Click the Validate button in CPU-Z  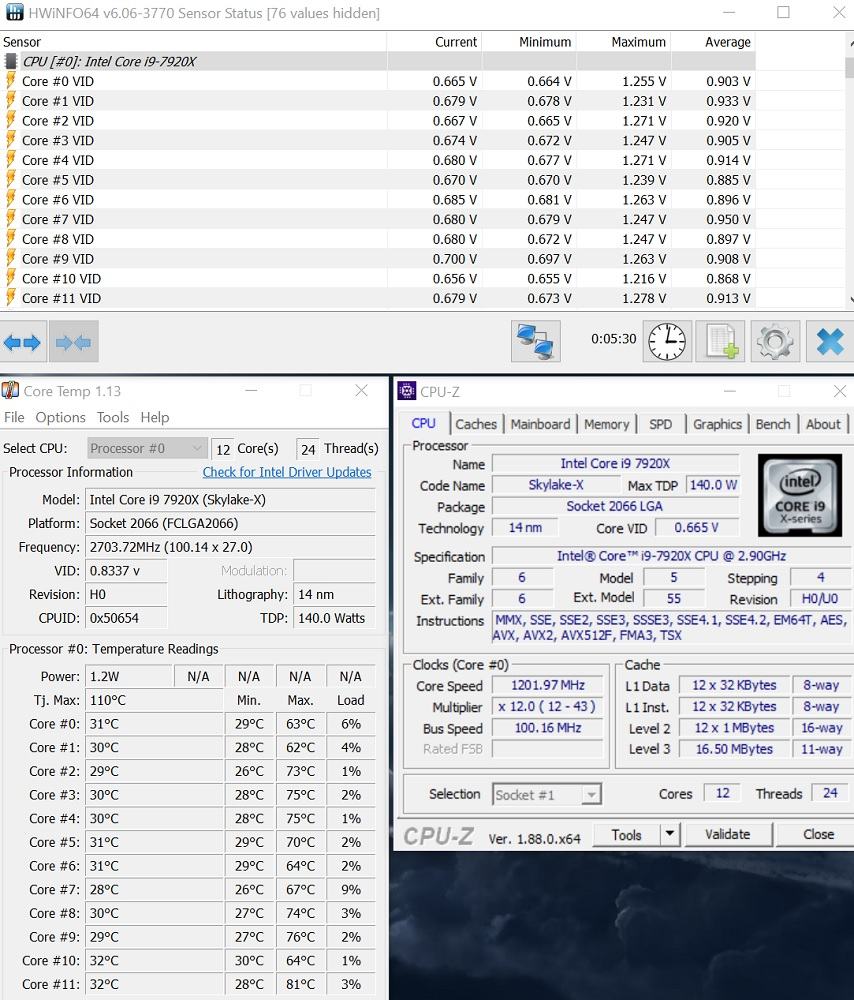click(x=728, y=834)
